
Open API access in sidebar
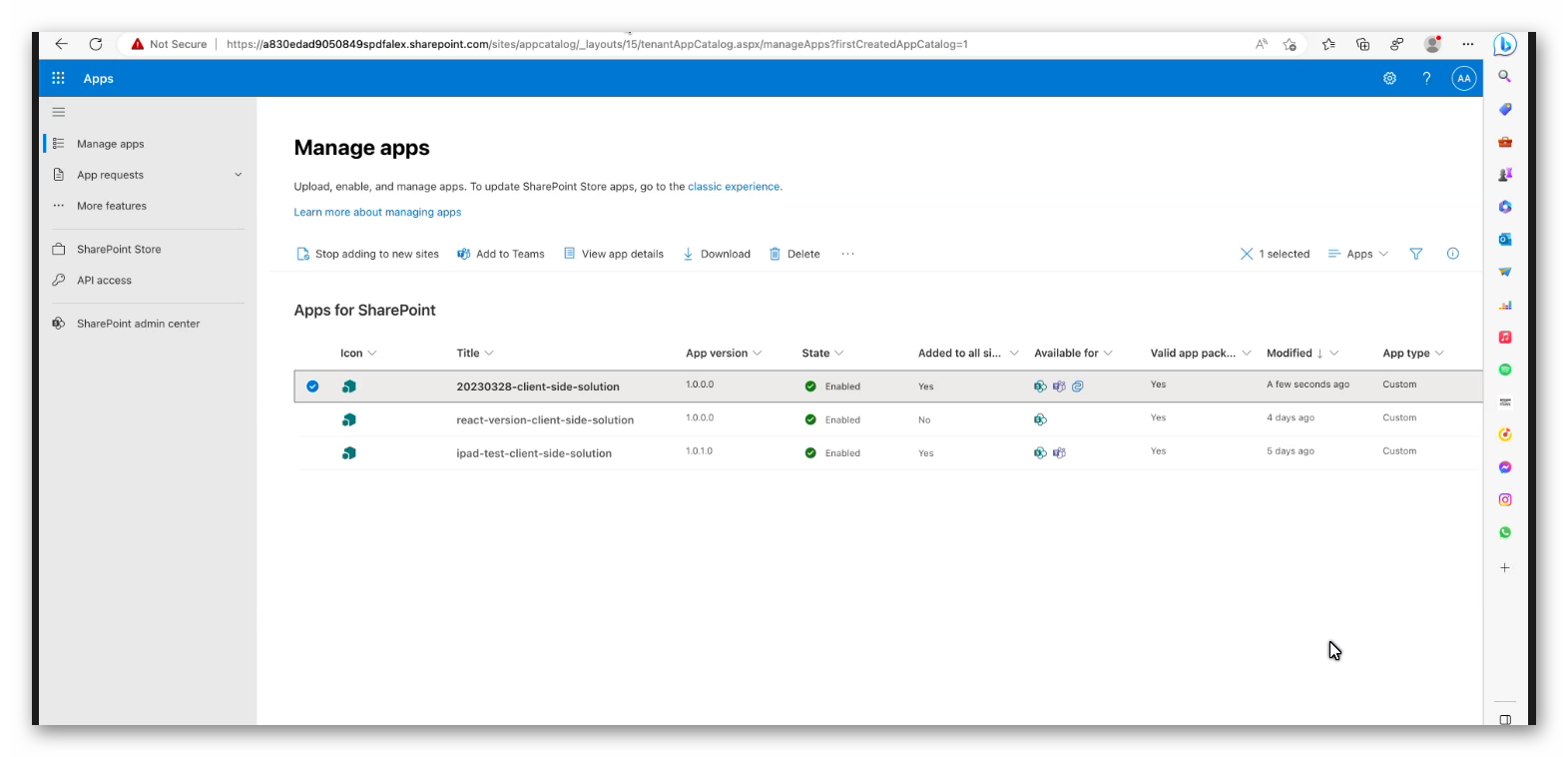click(104, 281)
